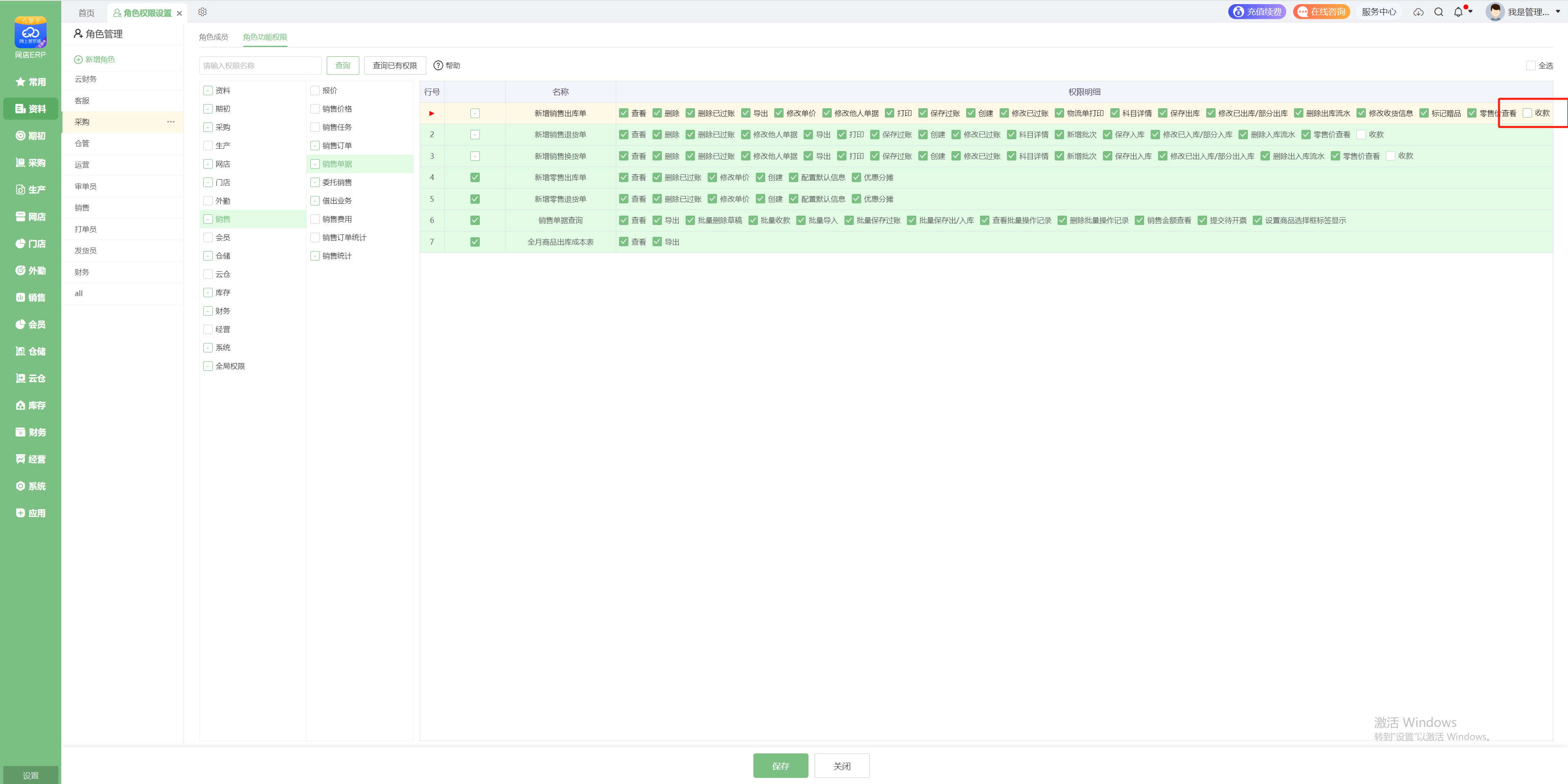Screen dimensions: 1568x784
Task: Select the 云财务 role
Action: [122, 79]
